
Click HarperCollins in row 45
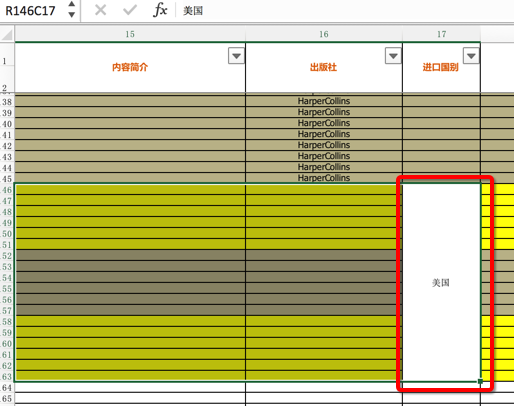point(324,178)
